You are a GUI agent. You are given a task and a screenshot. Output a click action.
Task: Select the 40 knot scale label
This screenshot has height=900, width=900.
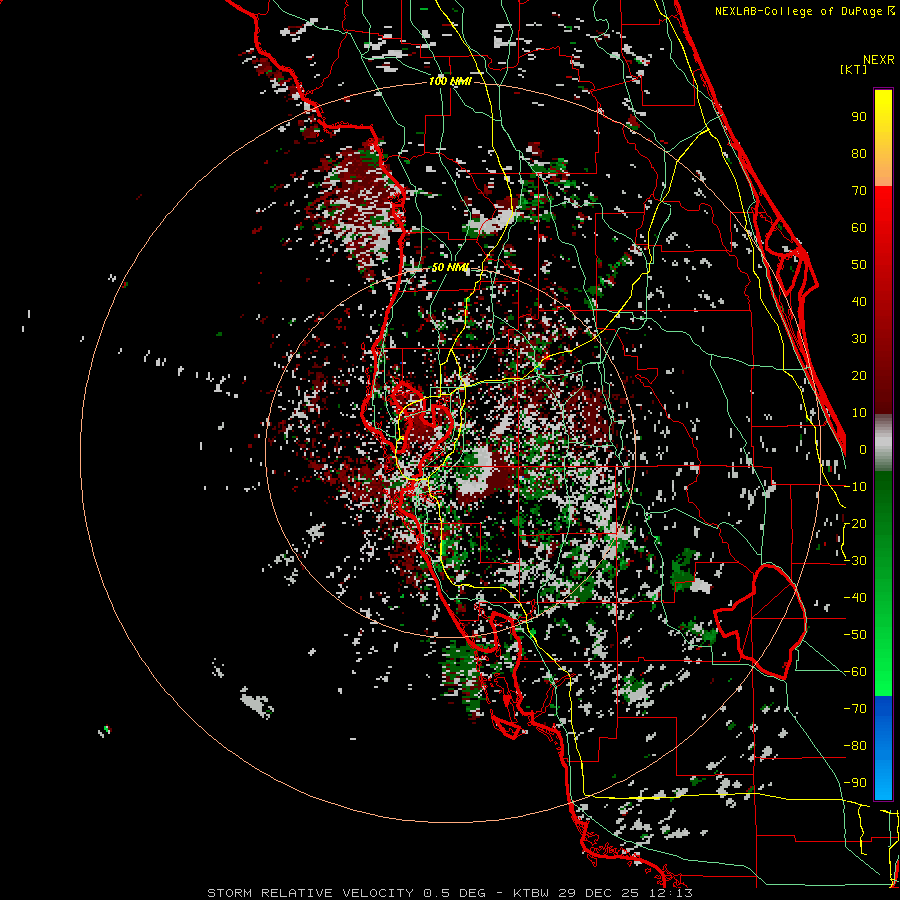pyautogui.click(x=859, y=301)
